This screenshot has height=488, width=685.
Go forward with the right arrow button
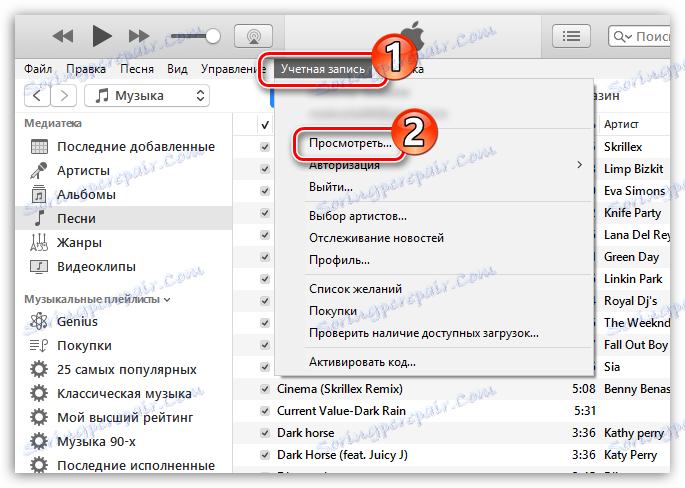coord(64,95)
